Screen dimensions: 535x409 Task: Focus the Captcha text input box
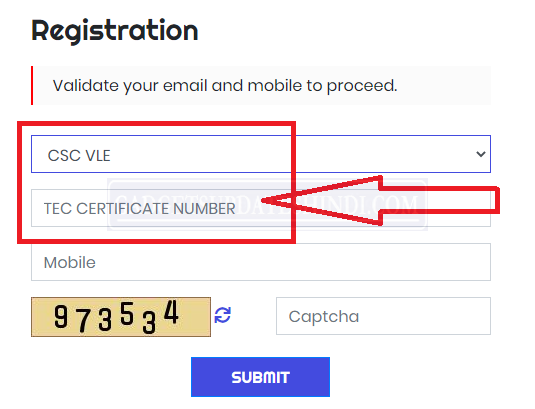[383, 316]
